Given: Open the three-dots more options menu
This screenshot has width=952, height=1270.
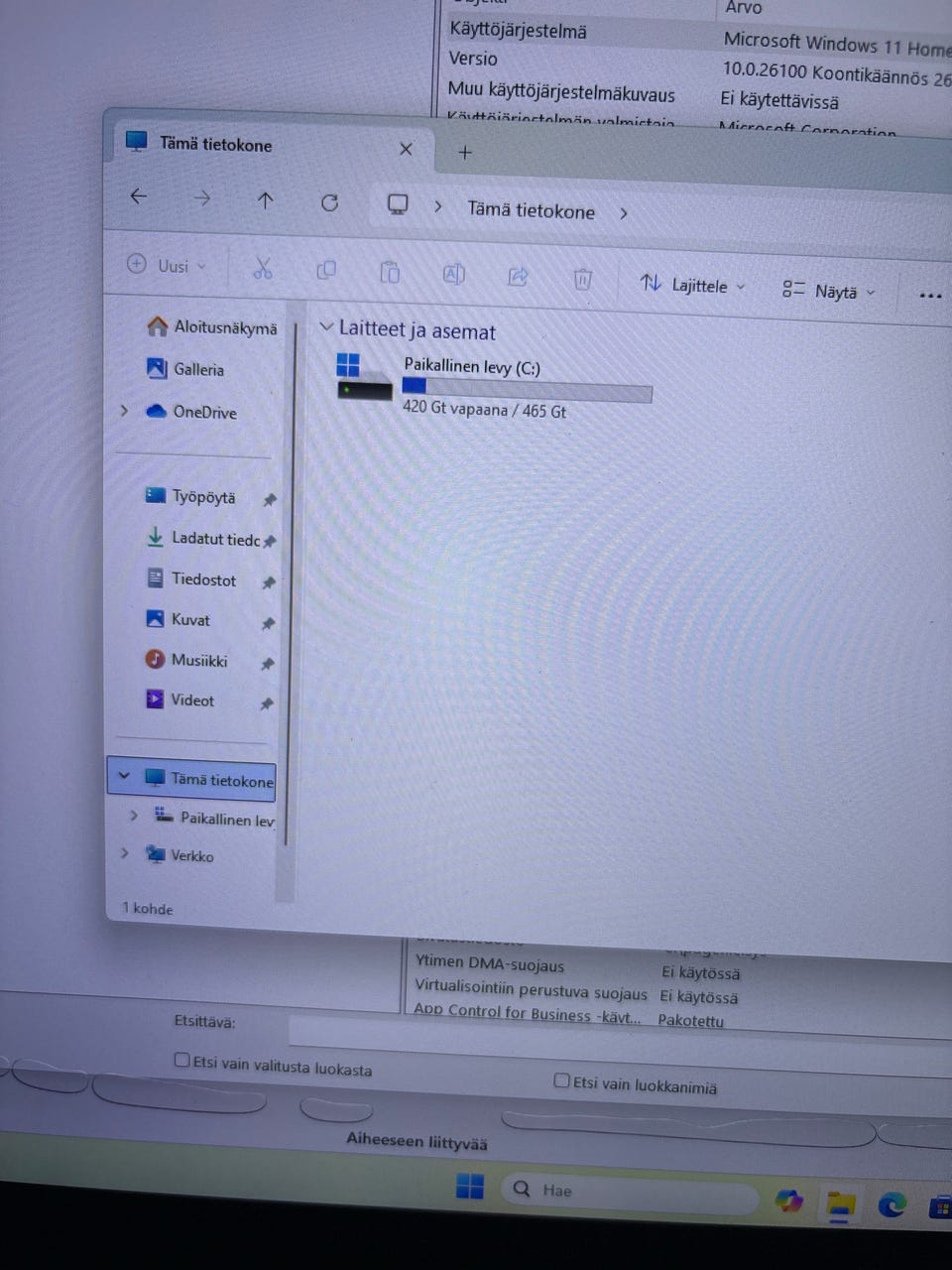Looking at the screenshot, I should 930,295.
